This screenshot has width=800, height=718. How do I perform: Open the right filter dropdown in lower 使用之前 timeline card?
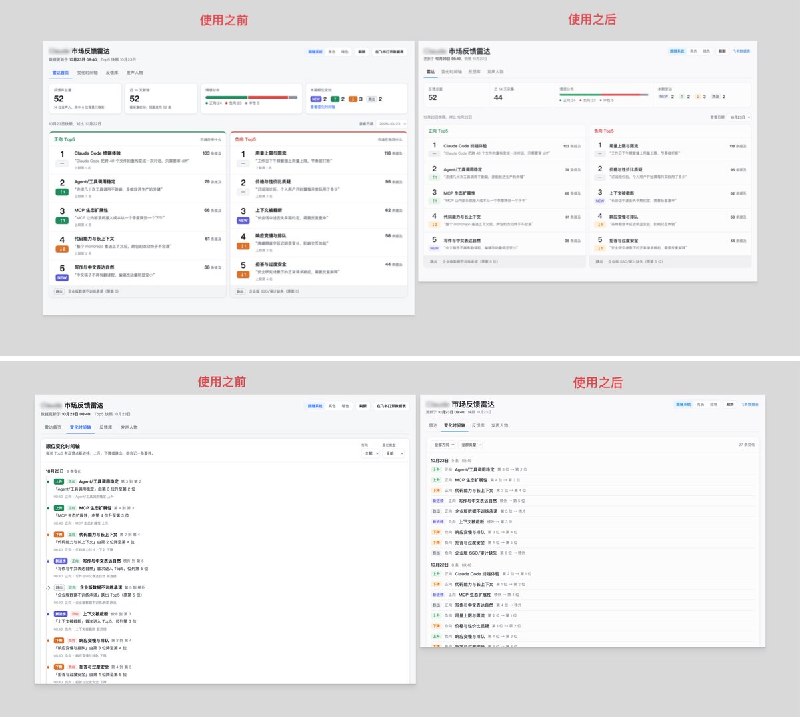tap(393, 453)
